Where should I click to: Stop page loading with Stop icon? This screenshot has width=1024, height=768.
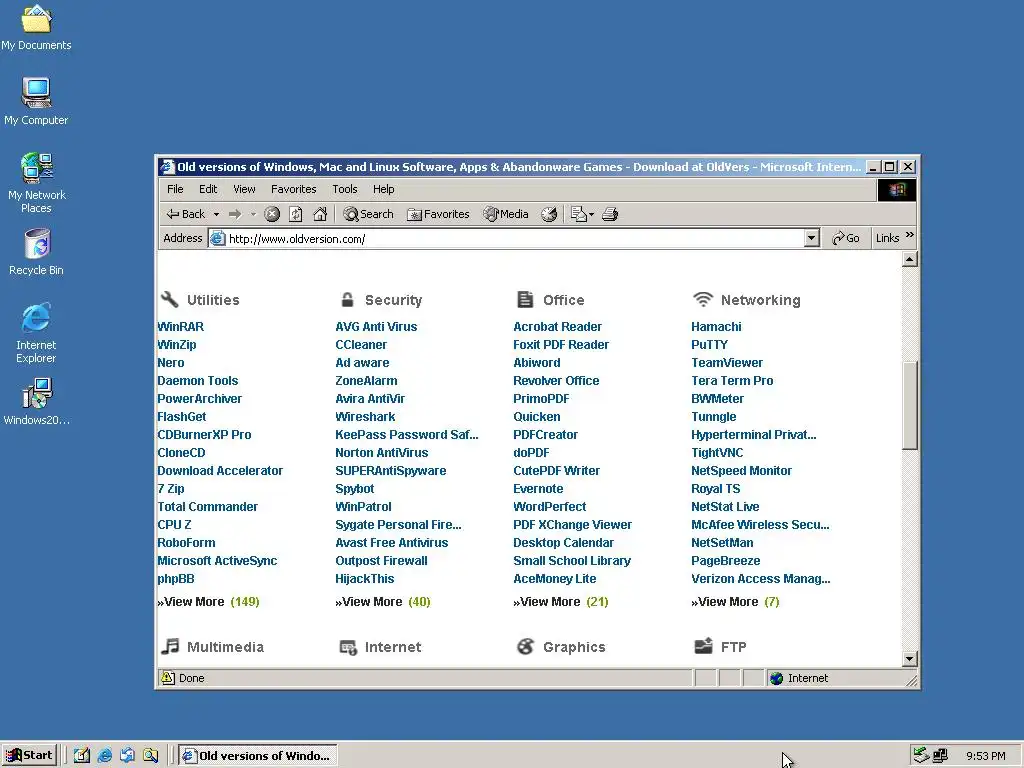coord(272,214)
